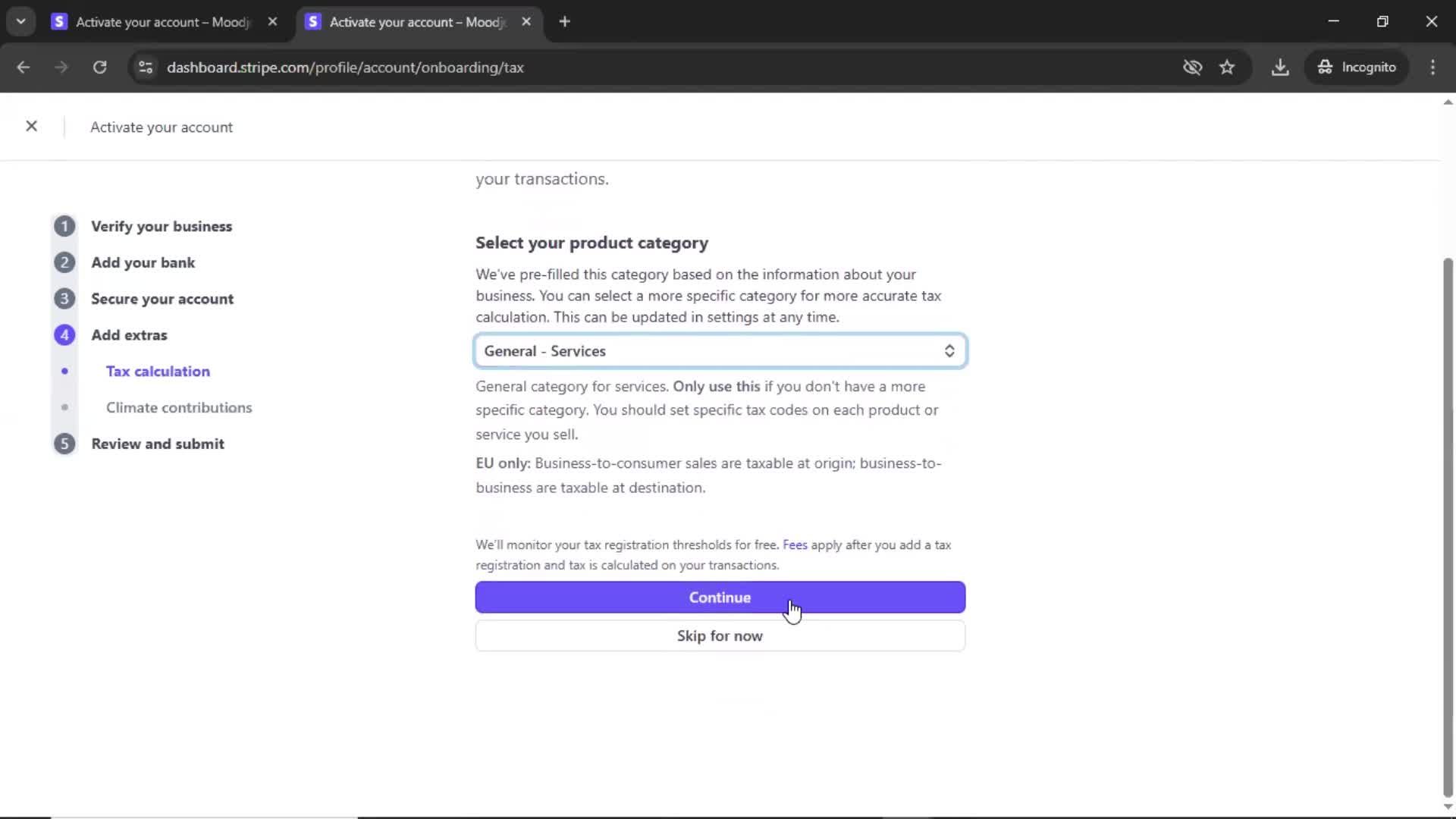Go to Verify your business step
This screenshot has width=1456, height=819.
pyautogui.click(x=162, y=227)
